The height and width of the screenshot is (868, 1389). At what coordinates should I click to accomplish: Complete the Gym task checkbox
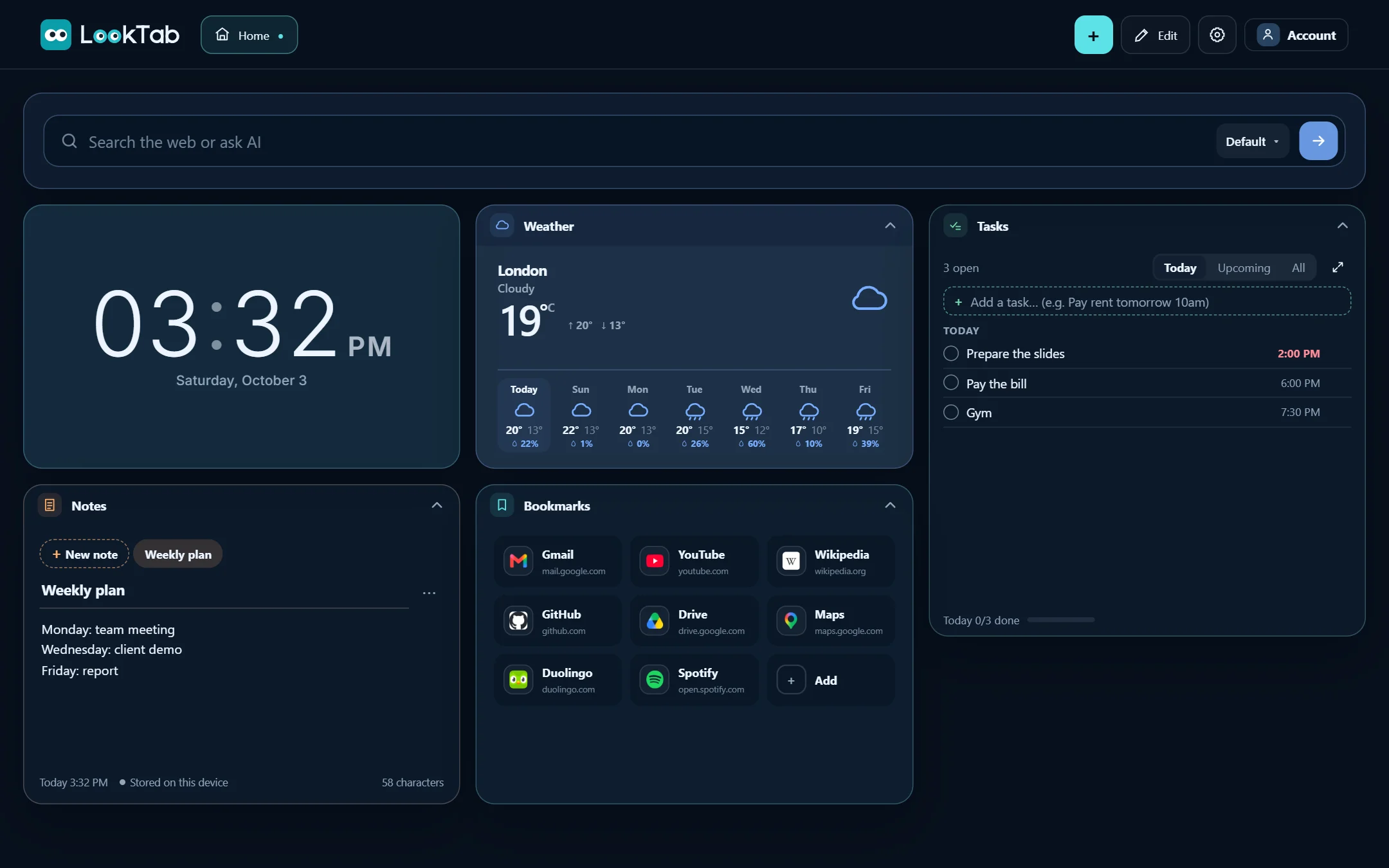tap(951, 412)
